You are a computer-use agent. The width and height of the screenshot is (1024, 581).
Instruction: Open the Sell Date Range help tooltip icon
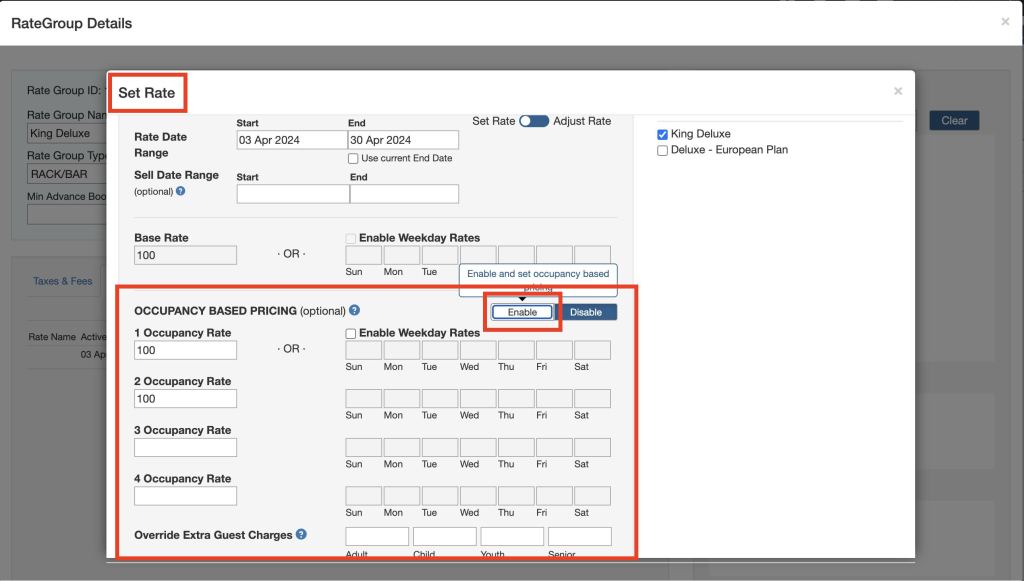[x=182, y=192]
